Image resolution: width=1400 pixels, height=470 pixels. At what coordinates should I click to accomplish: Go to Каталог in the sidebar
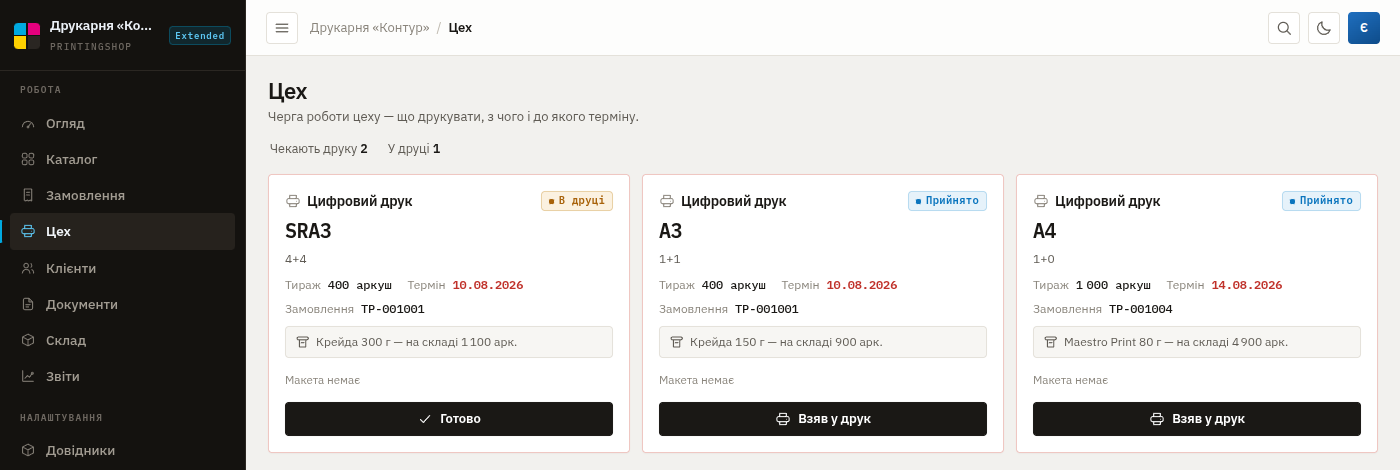coord(122,159)
